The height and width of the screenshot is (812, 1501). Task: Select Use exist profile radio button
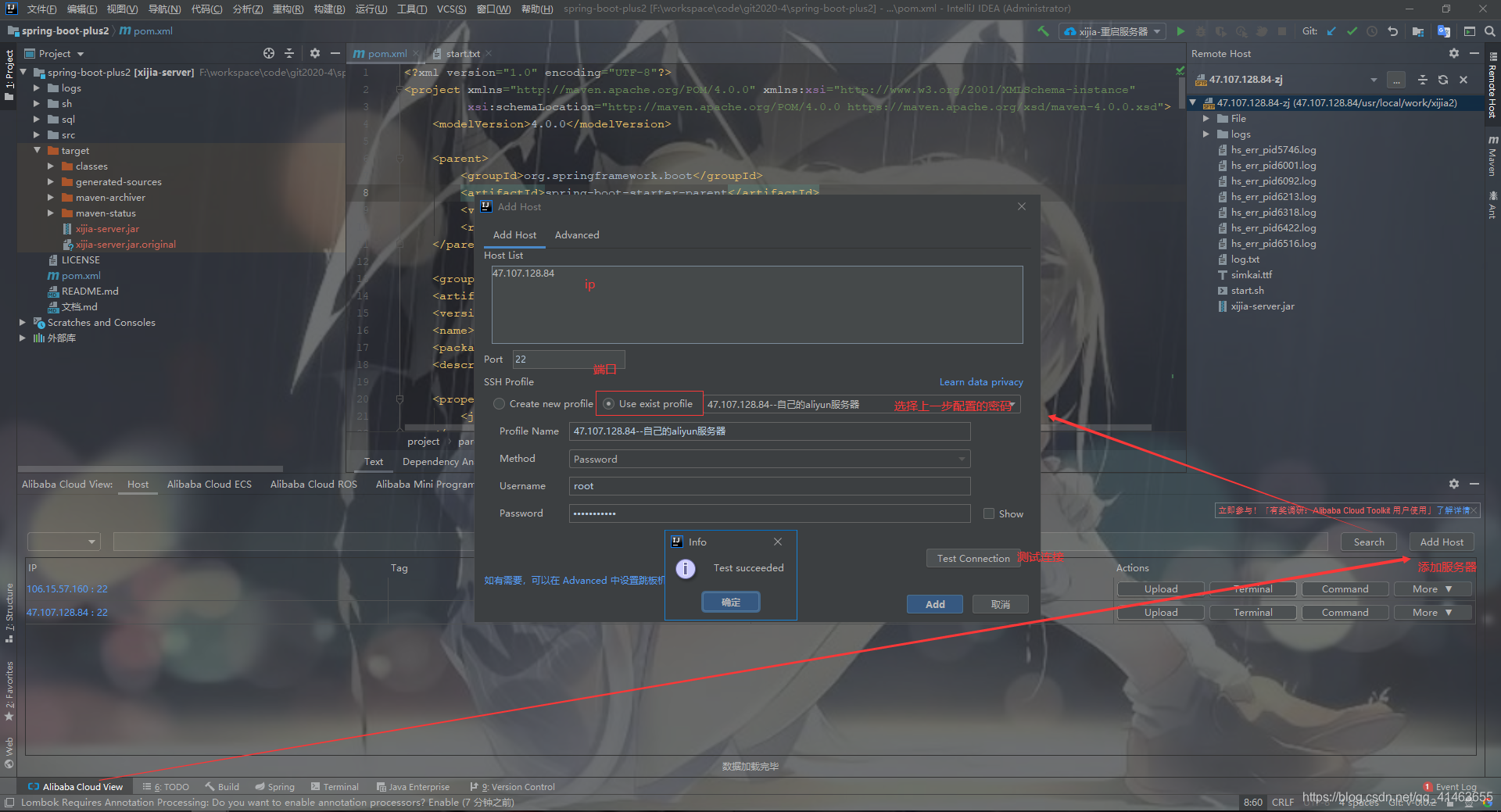(x=608, y=404)
